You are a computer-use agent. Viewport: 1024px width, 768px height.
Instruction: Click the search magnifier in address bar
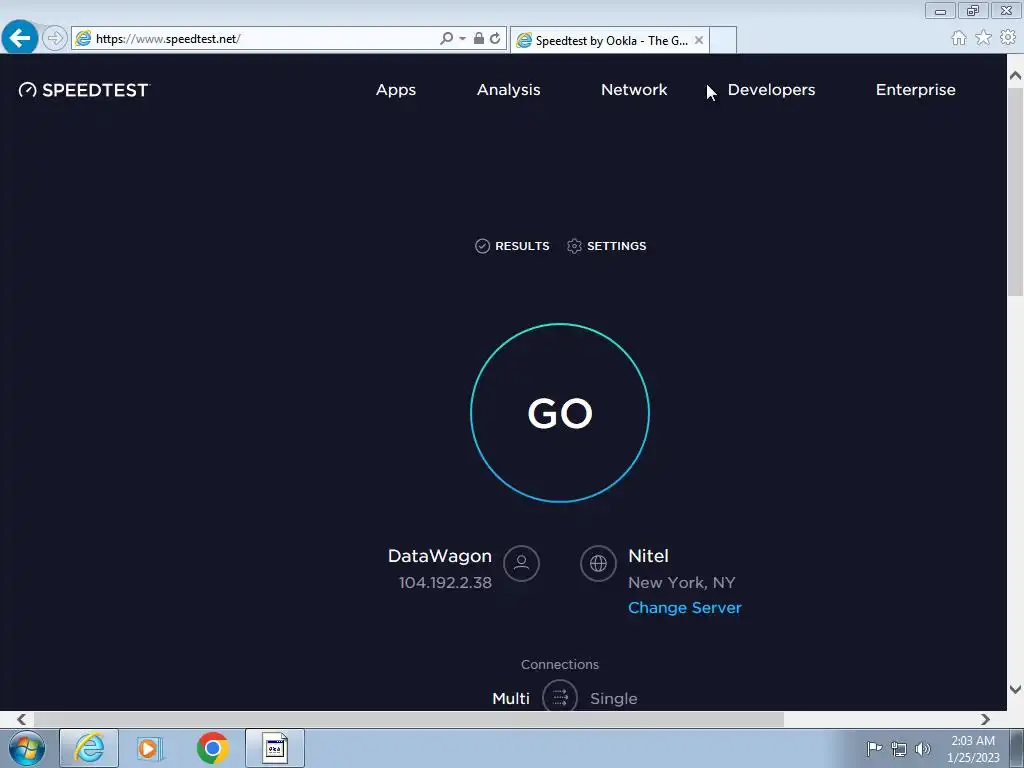446,39
